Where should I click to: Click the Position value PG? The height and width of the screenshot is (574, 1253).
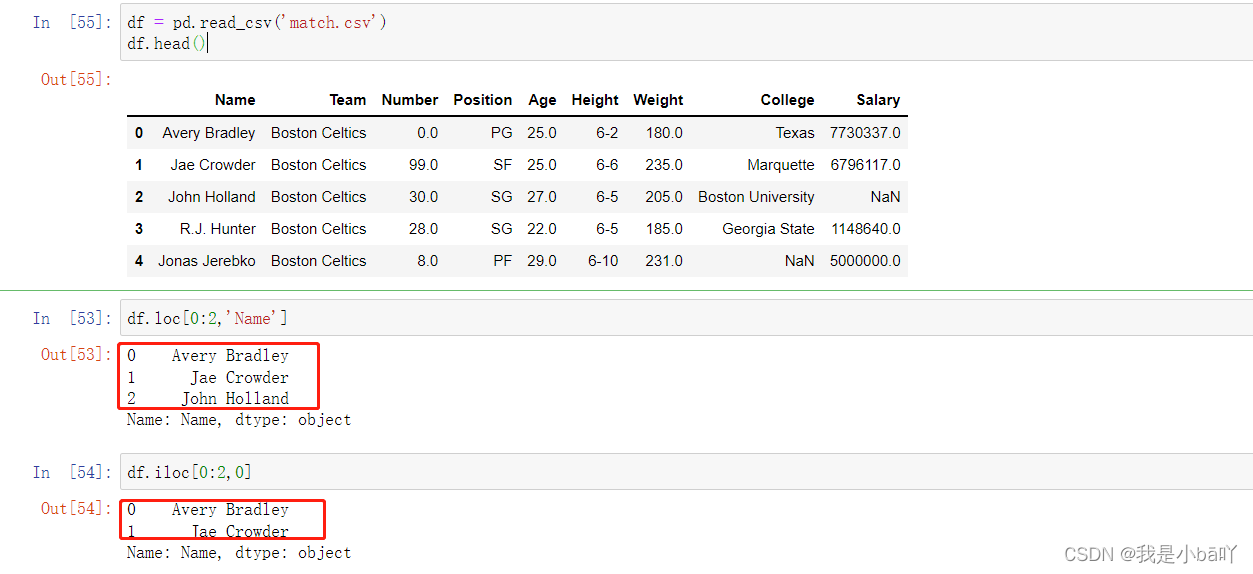click(502, 133)
